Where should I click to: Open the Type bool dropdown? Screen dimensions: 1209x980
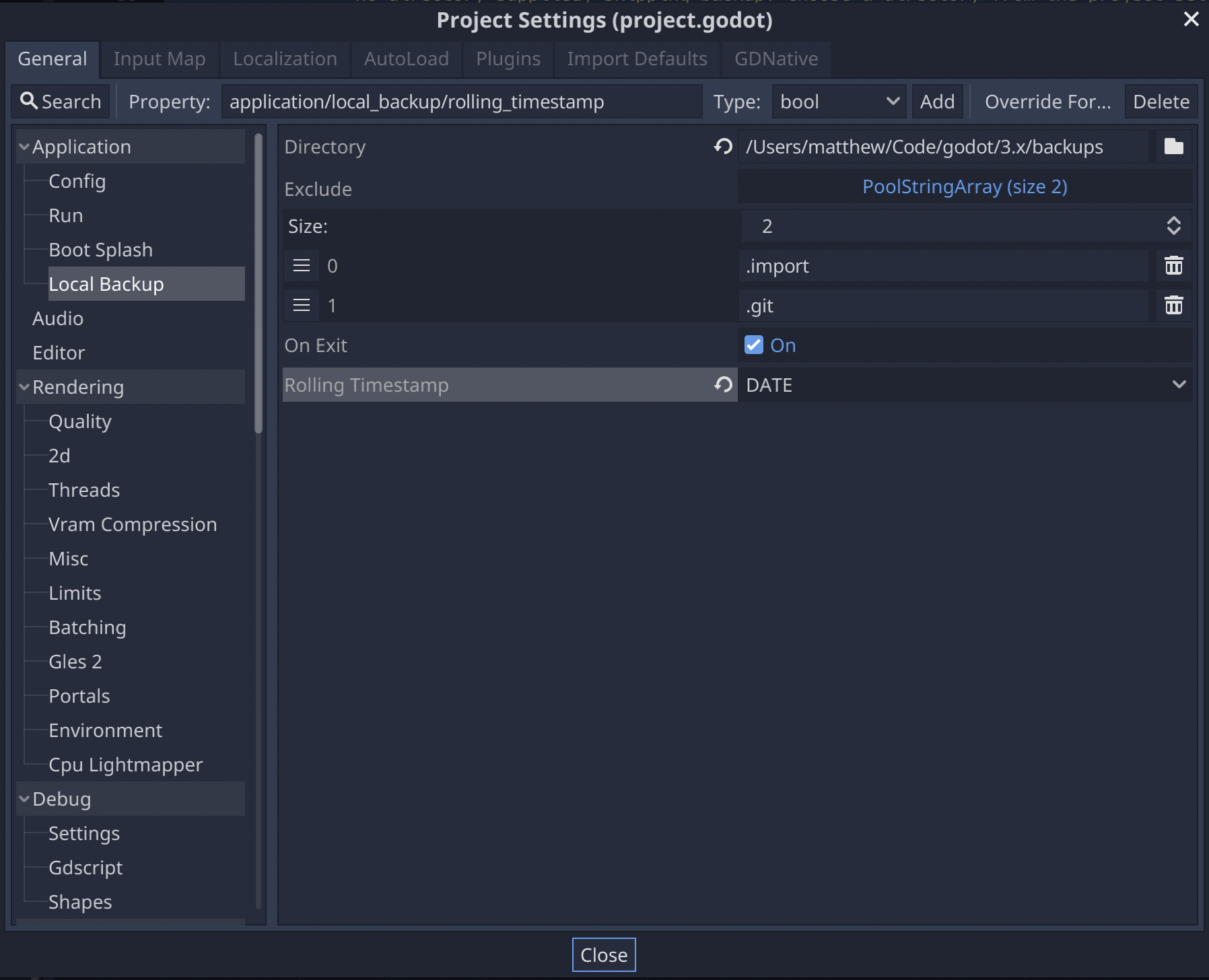coord(839,102)
